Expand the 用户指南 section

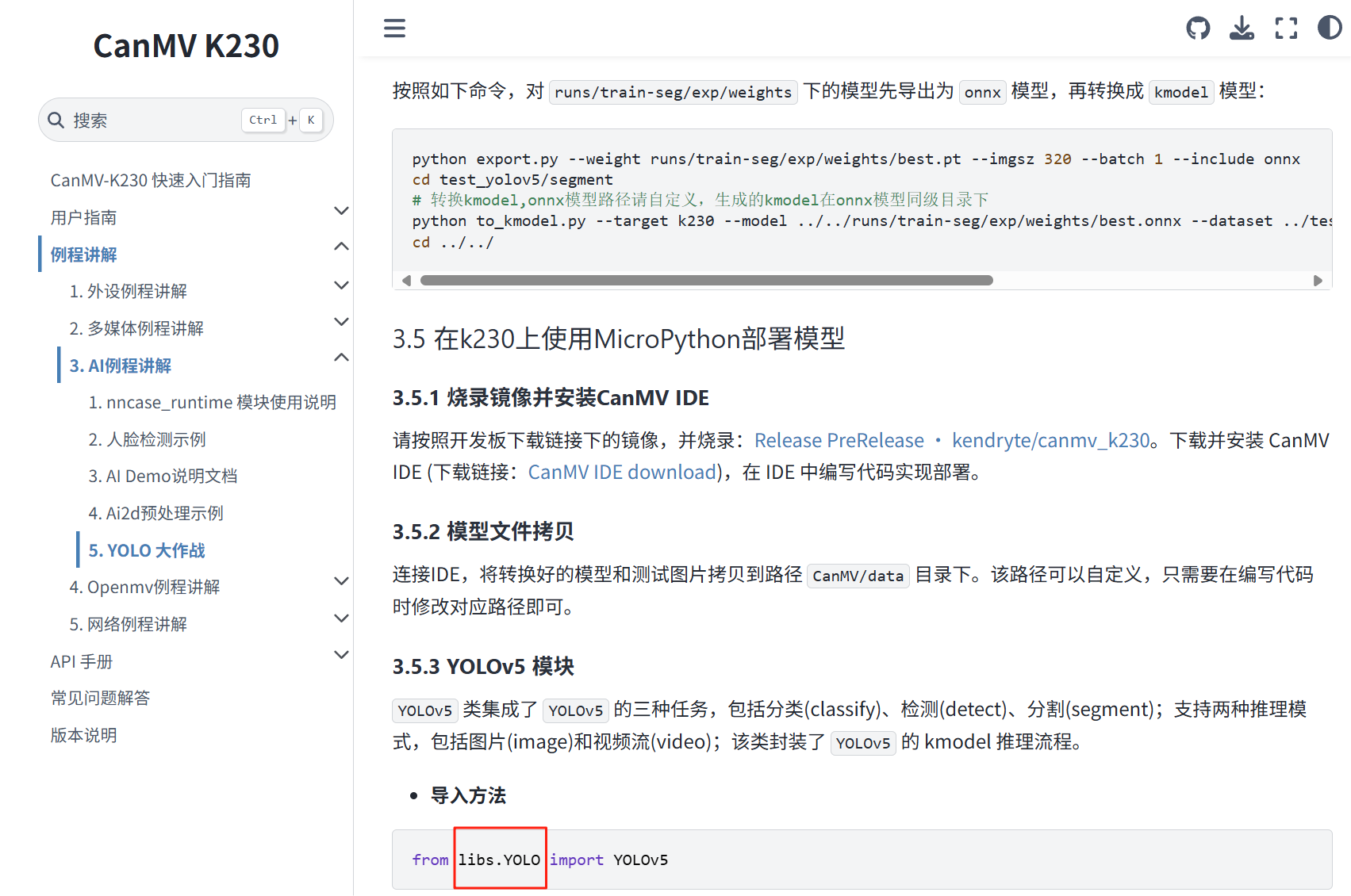coord(341,211)
